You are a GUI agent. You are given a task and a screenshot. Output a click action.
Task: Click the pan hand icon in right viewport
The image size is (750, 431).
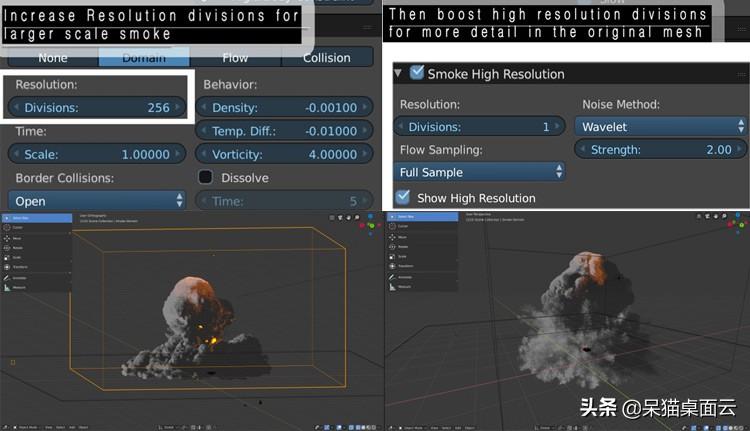click(x=716, y=217)
